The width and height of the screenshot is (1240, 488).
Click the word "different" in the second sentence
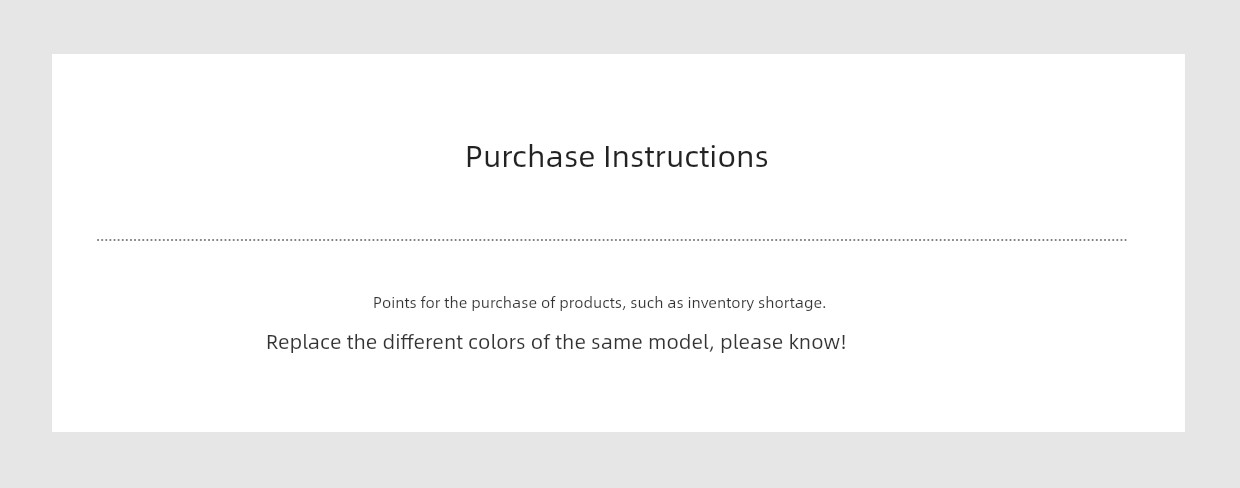coord(423,342)
